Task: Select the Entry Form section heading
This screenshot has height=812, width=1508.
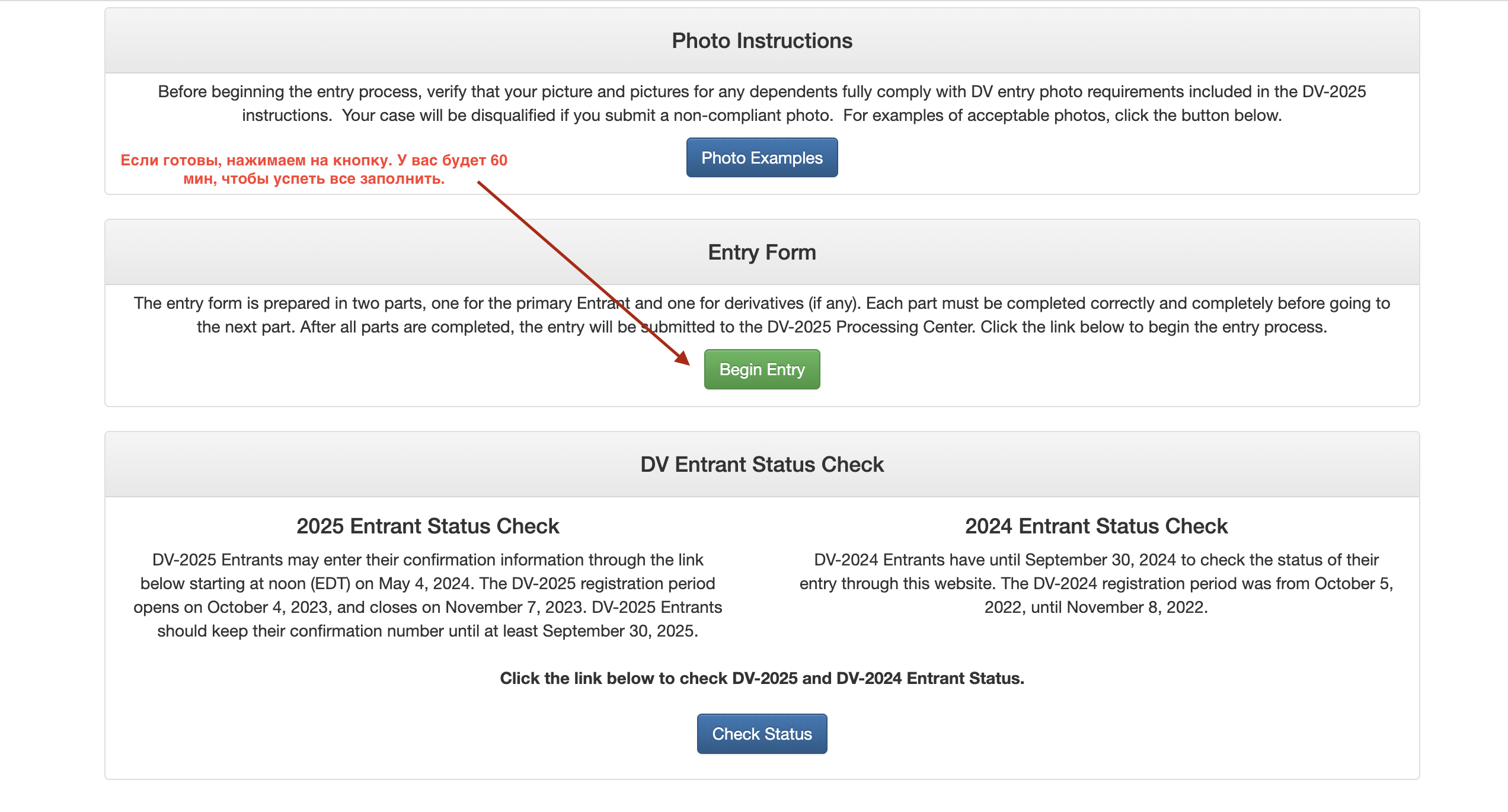Action: click(762, 252)
